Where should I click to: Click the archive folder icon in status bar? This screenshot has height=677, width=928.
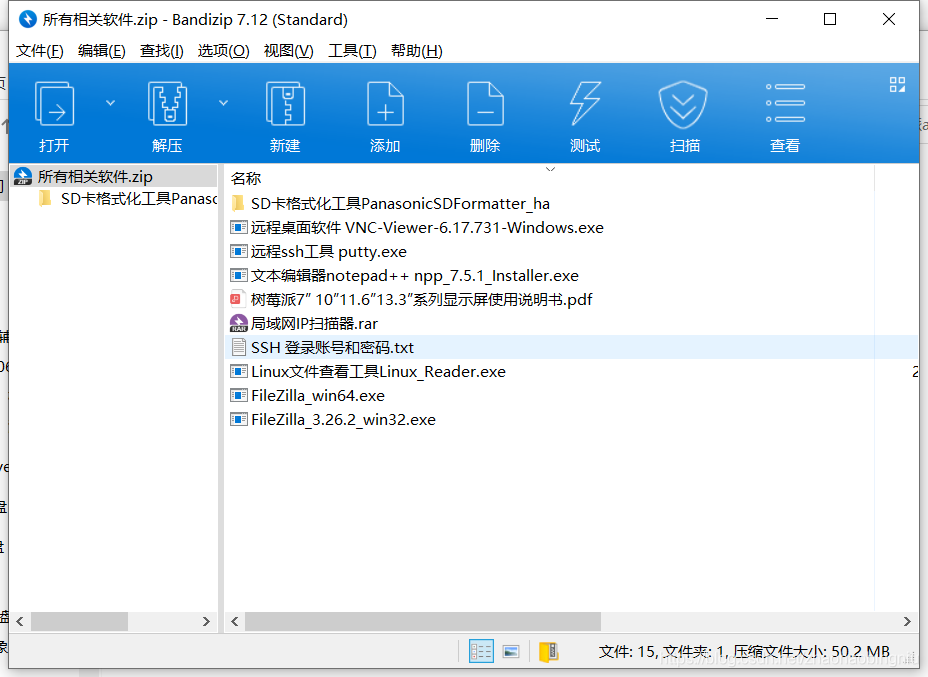pyautogui.click(x=549, y=652)
